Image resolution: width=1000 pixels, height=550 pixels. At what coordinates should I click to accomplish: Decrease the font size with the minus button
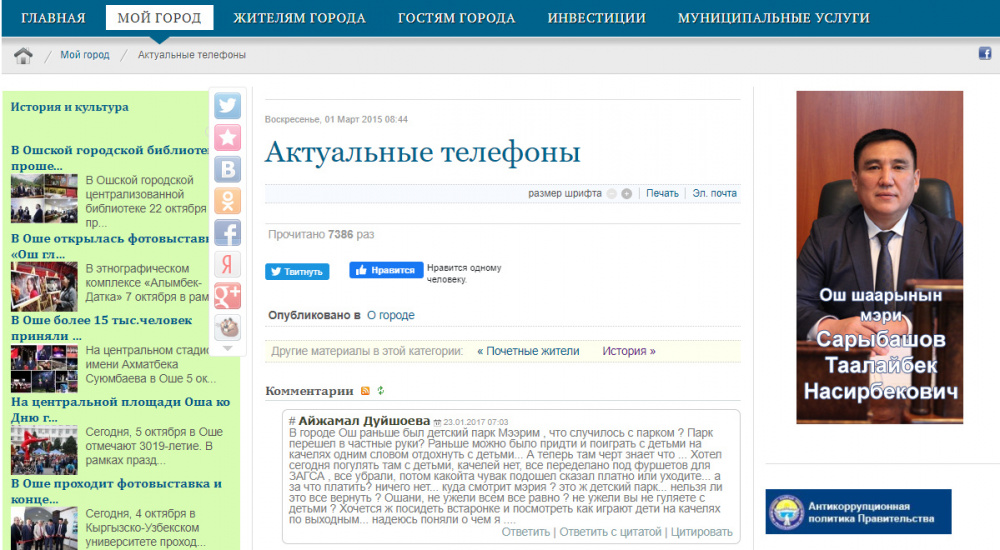click(x=612, y=194)
